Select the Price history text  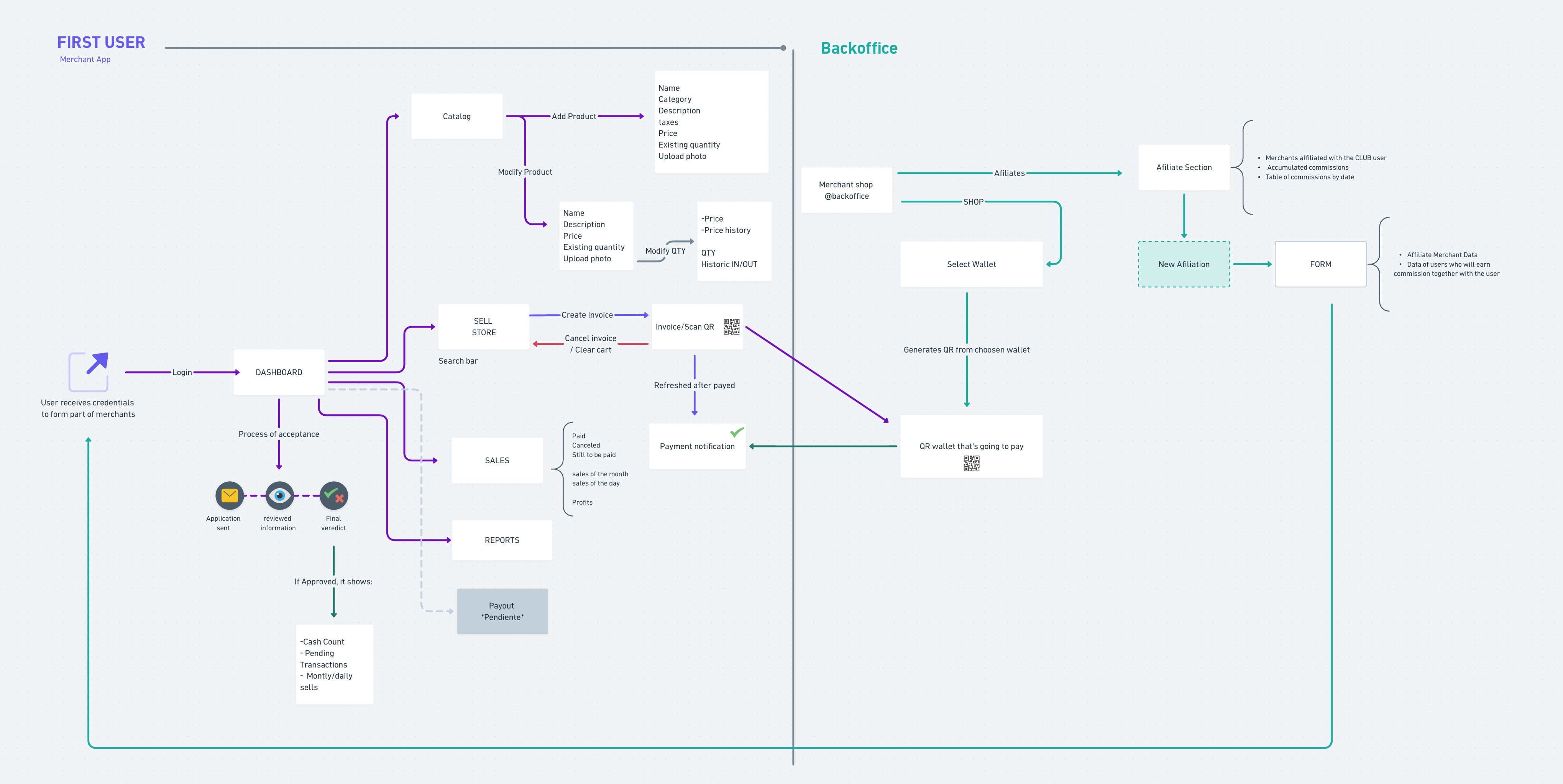pyautogui.click(x=726, y=230)
